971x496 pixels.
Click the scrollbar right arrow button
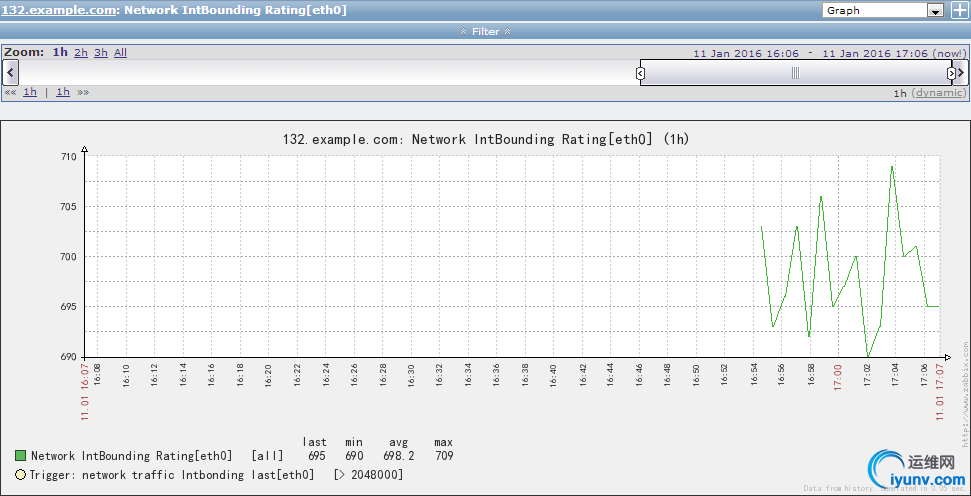click(961, 72)
